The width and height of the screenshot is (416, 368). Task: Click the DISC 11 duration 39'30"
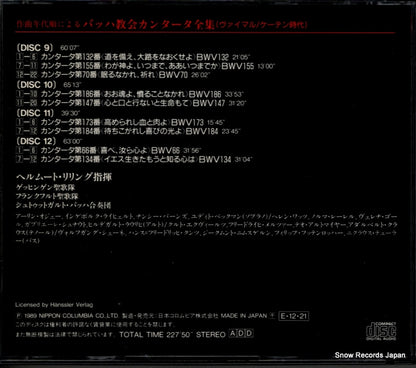tap(71, 113)
